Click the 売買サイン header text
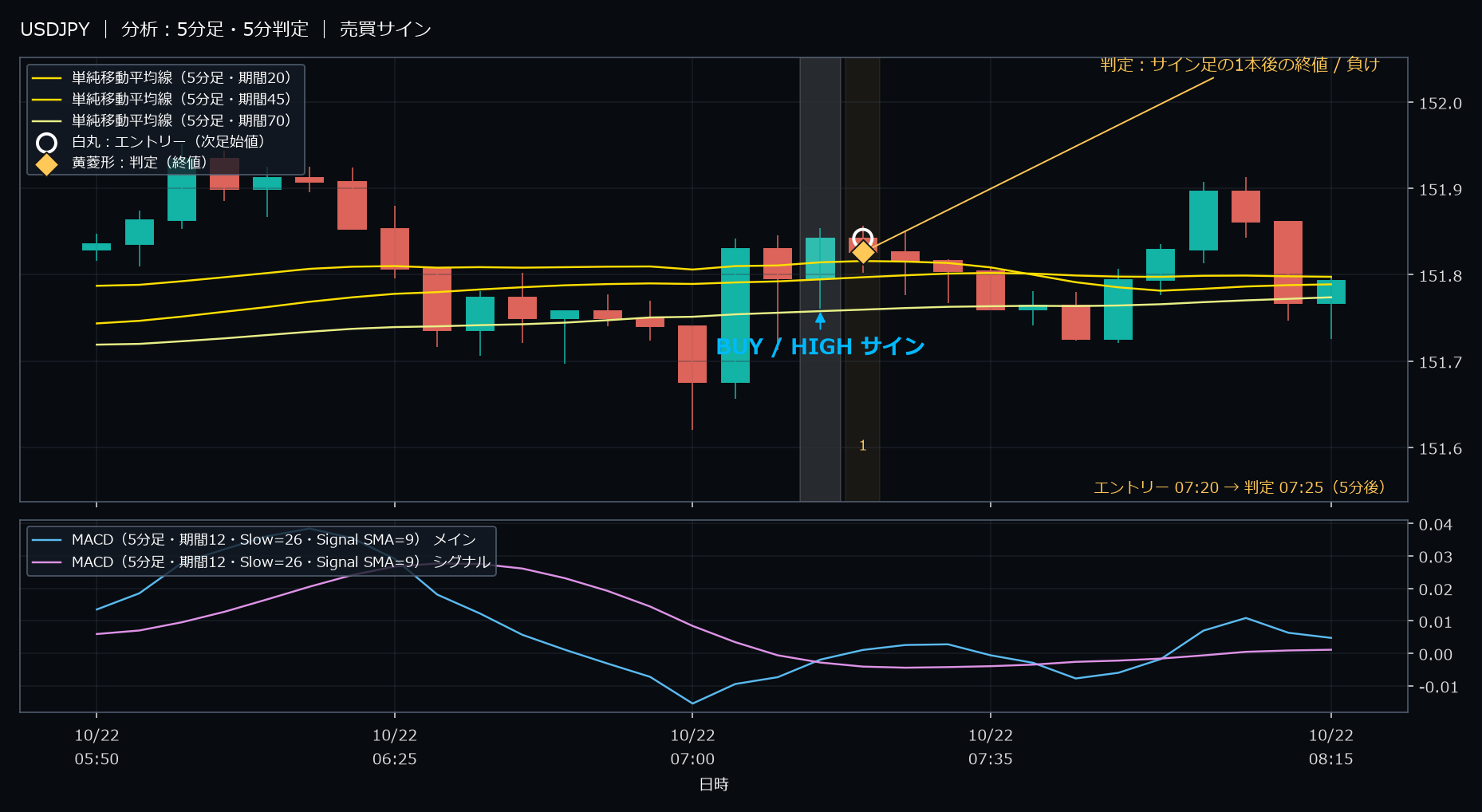The image size is (1482, 812). (x=385, y=30)
